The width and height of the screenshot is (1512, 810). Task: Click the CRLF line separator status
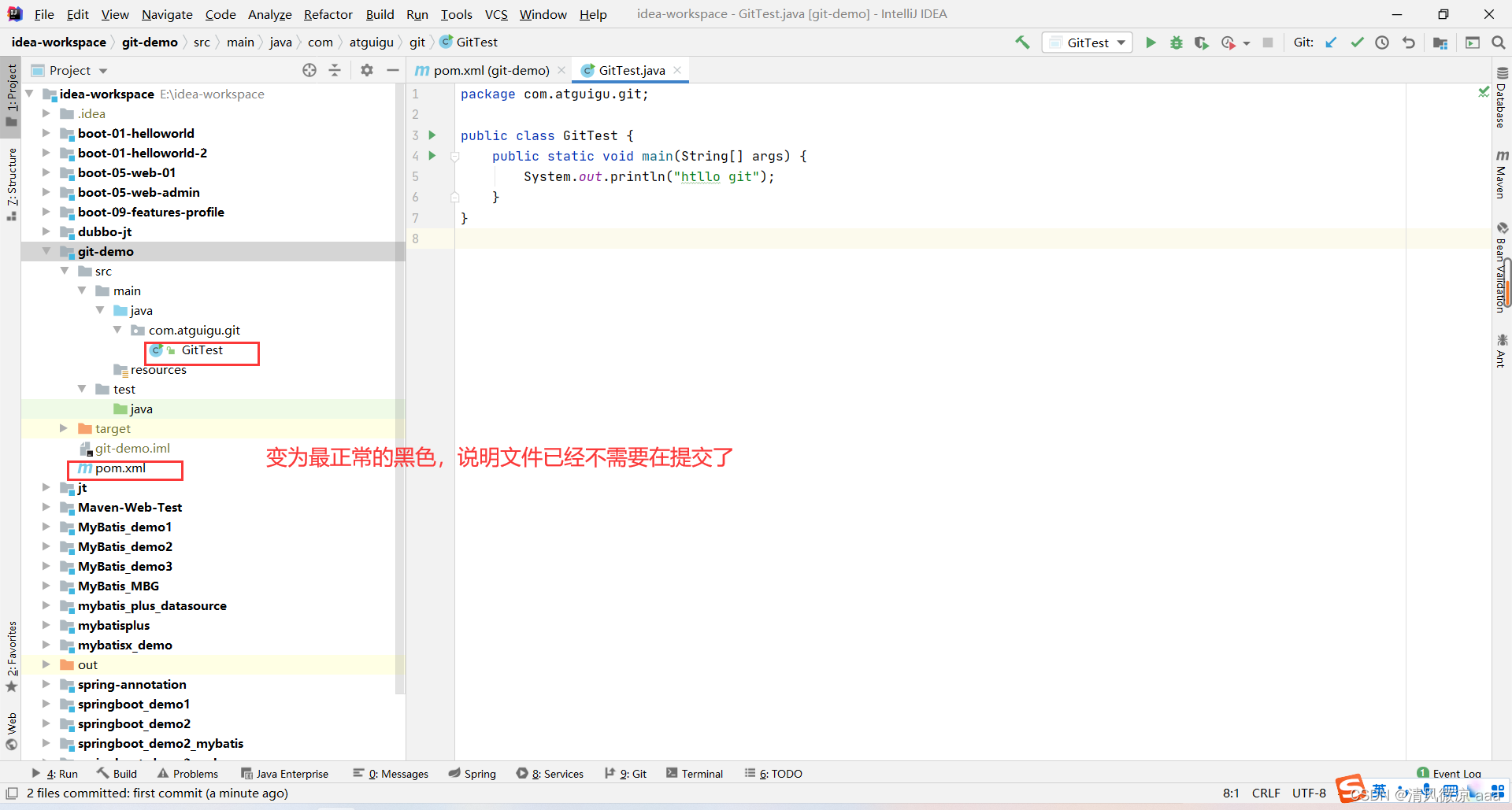click(1266, 793)
